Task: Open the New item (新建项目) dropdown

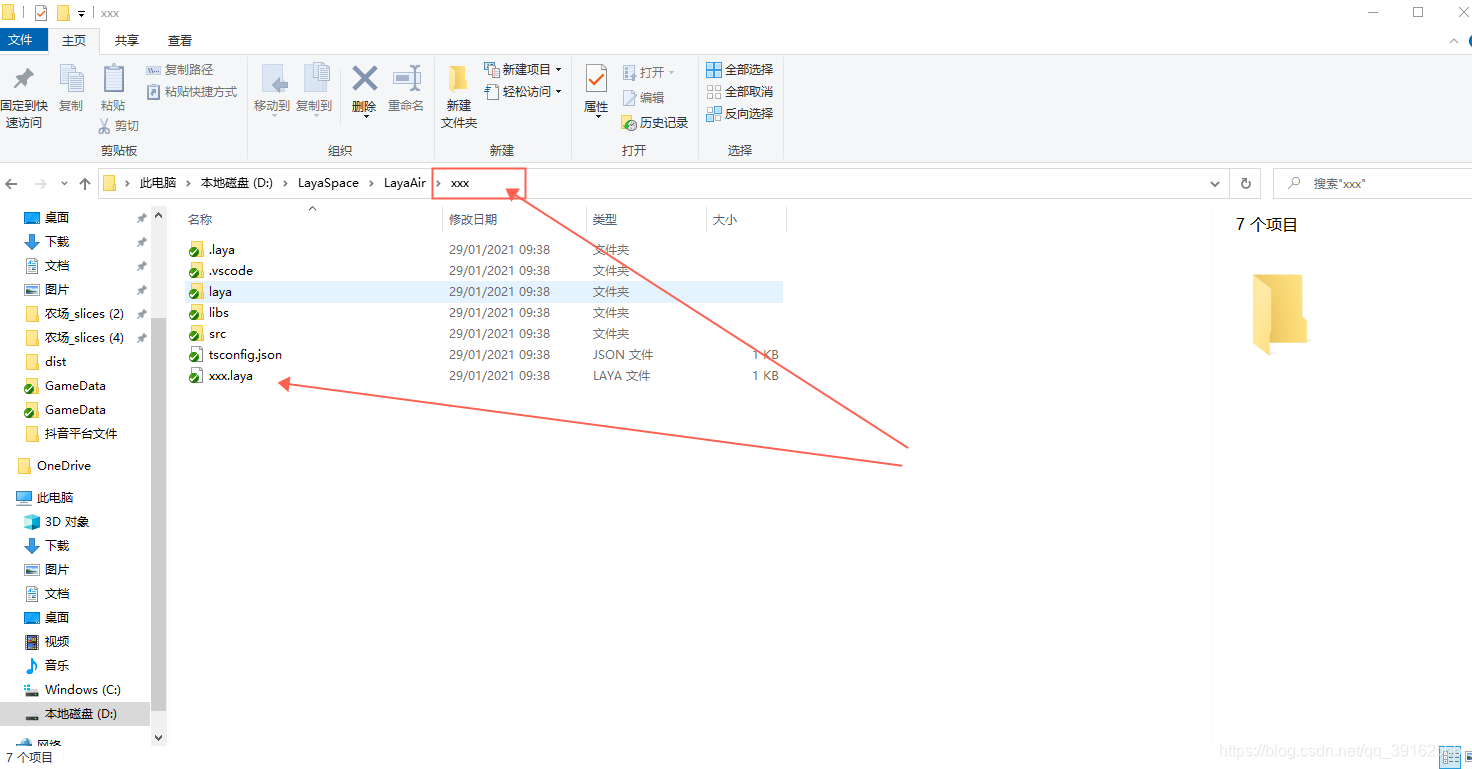Action: coord(523,70)
